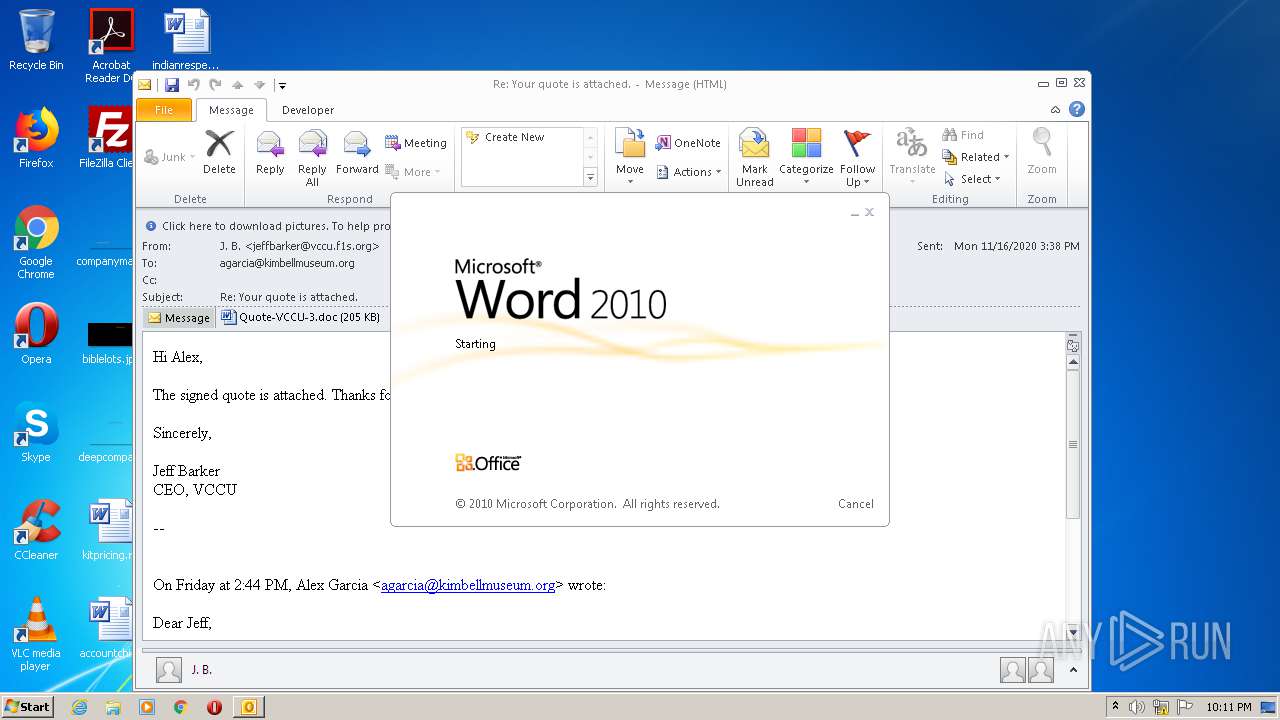The image size is (1280, 720).
Task: Open the Junk dropdown
Action: point(169,157)
